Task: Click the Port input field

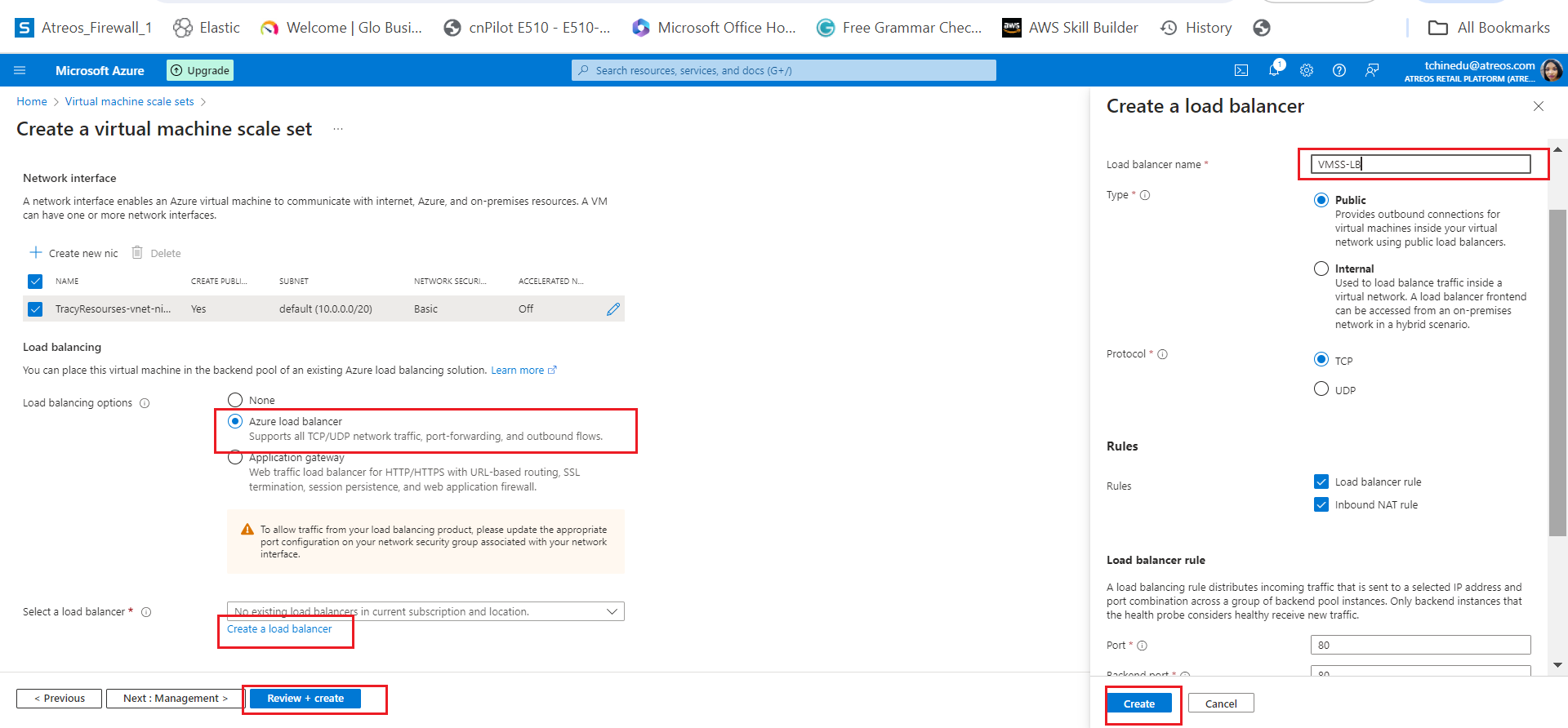Action: click(x=1421, y=645)
